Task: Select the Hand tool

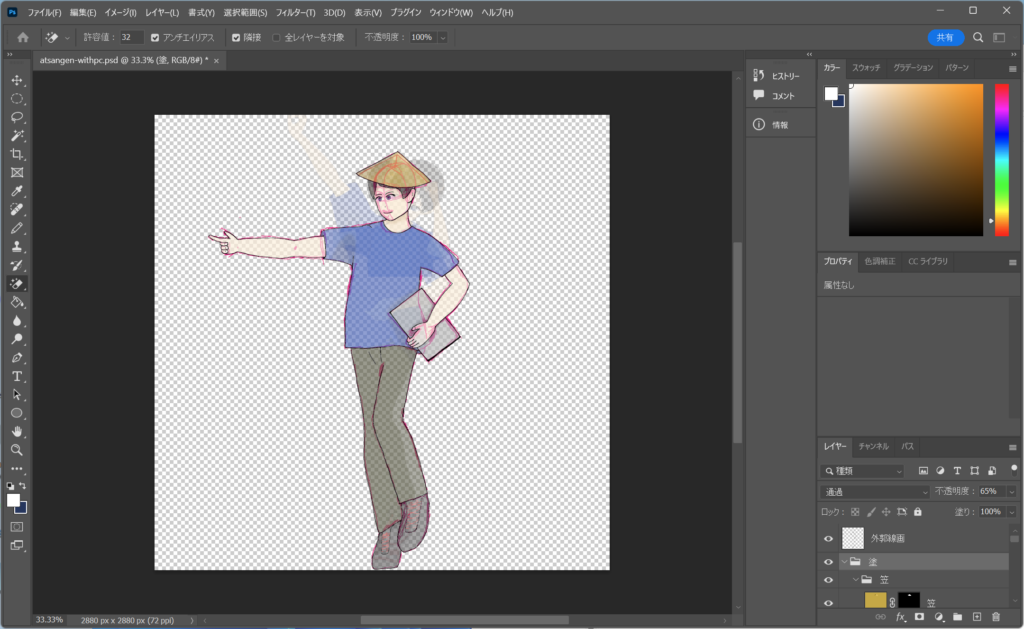Action: coord(17,432)
